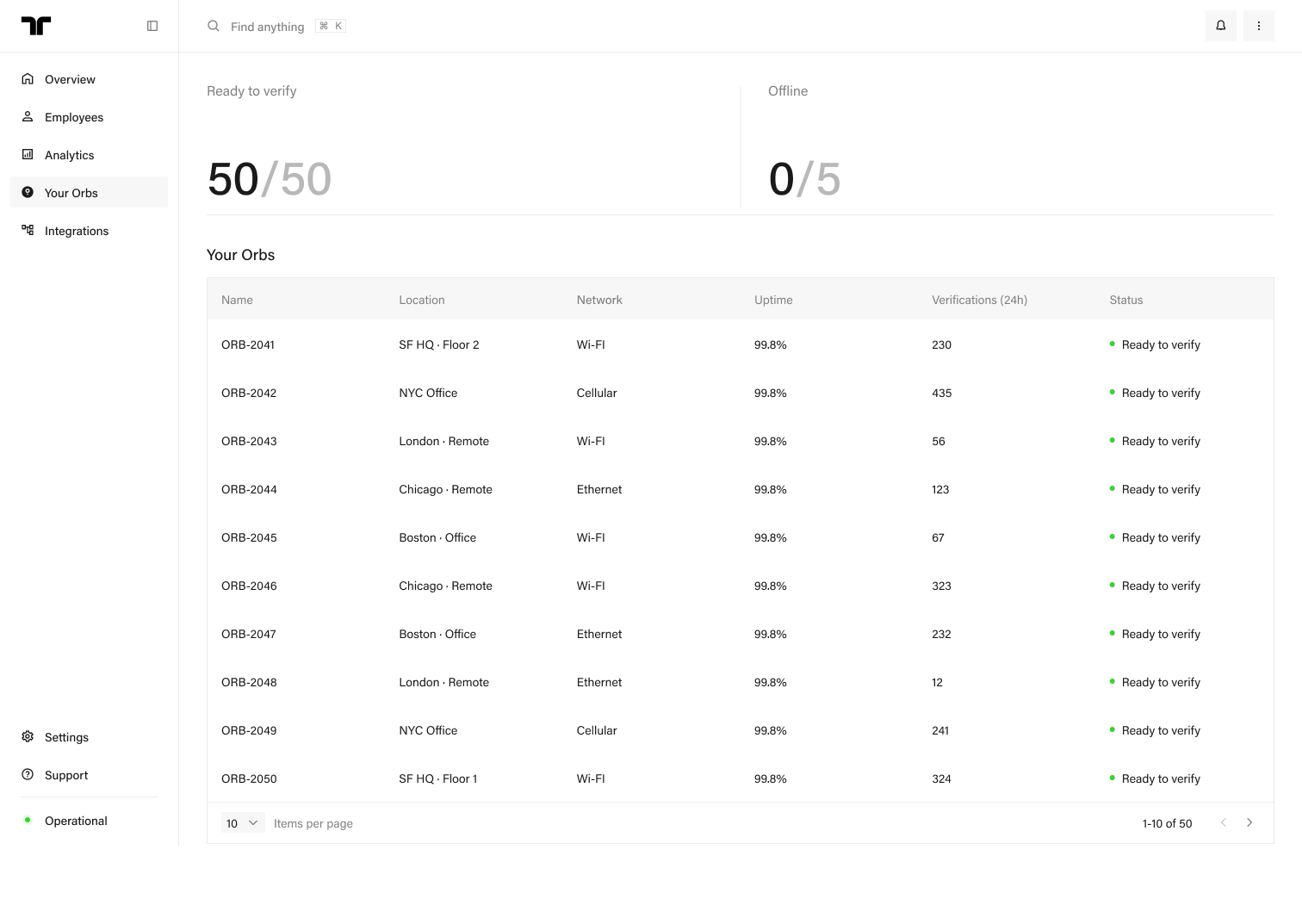Click the Overview home icon

pyautogui.click(x=28, y=78)
